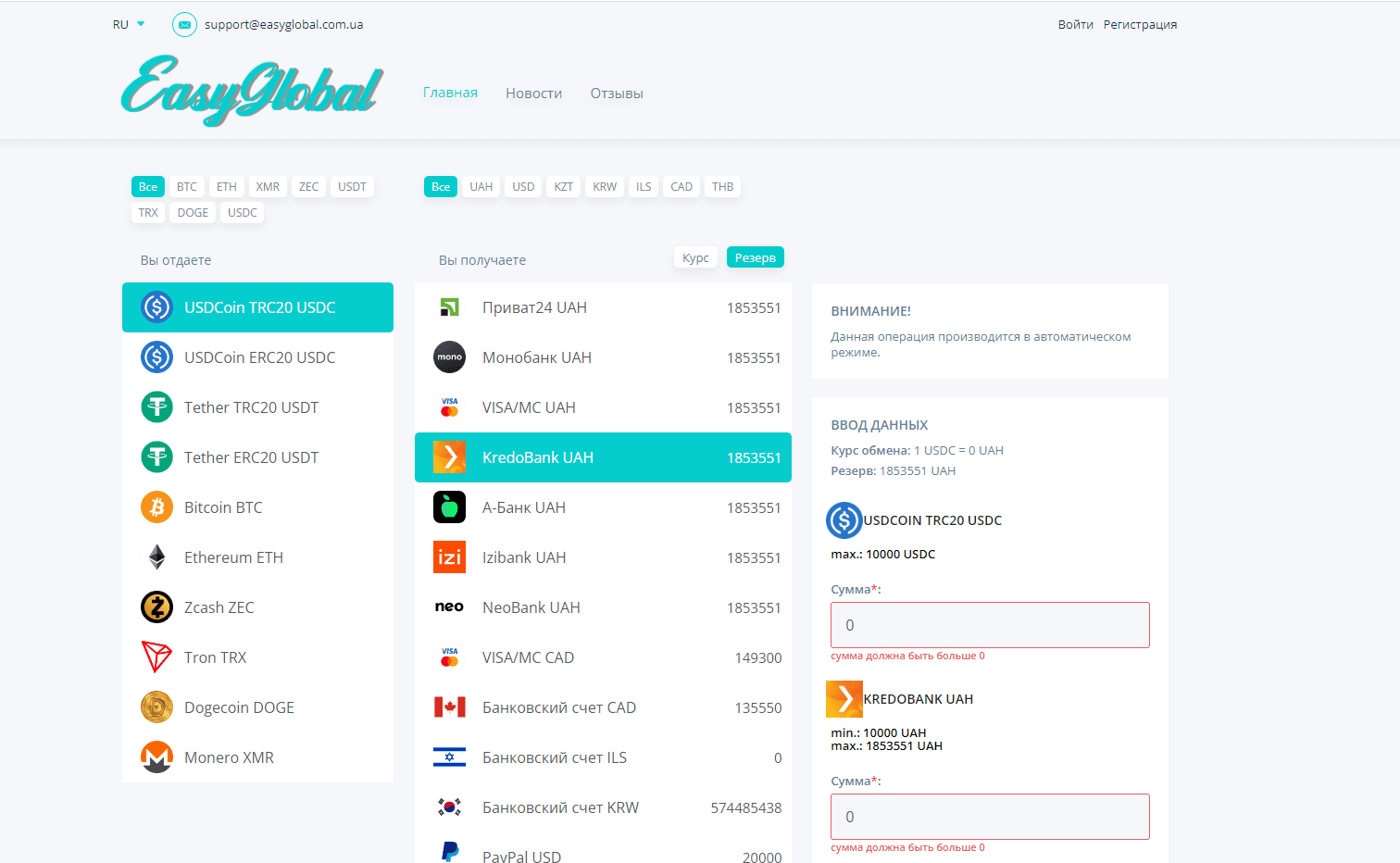Click the Войти login link

1076,24
